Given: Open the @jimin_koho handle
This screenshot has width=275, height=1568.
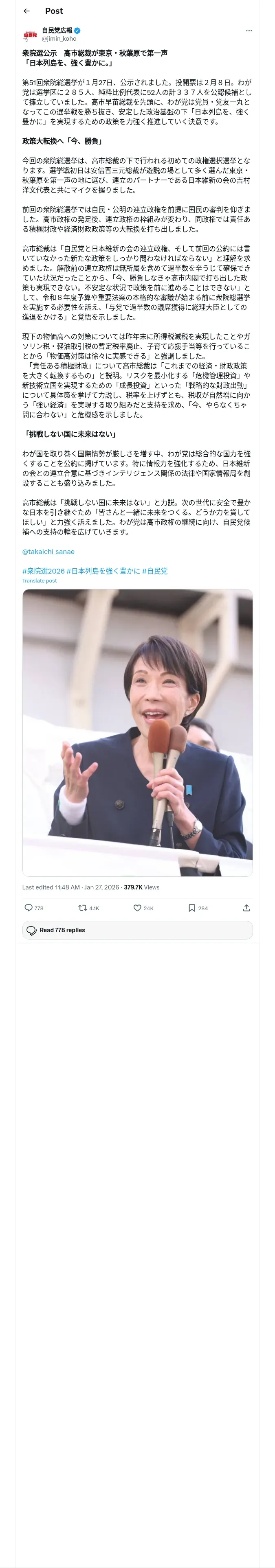Looking at the screenshot, I should tap(59, 38).
